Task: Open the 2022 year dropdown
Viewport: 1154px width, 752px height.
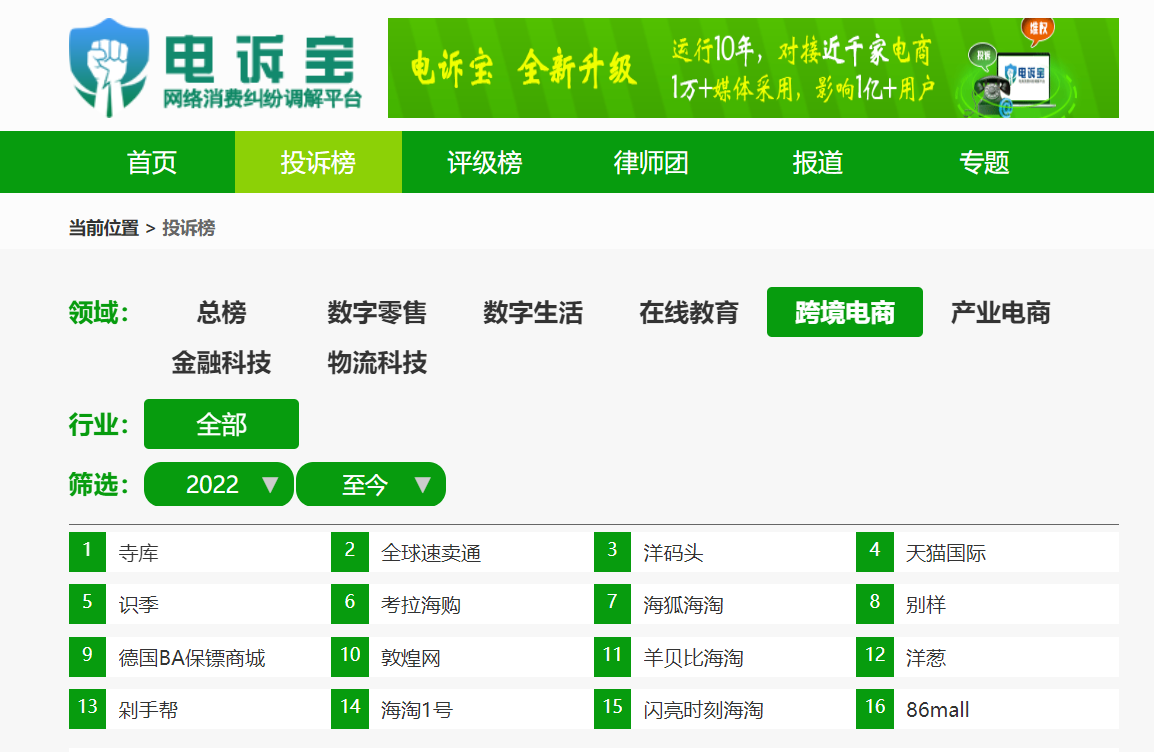Action: [219, 484]
